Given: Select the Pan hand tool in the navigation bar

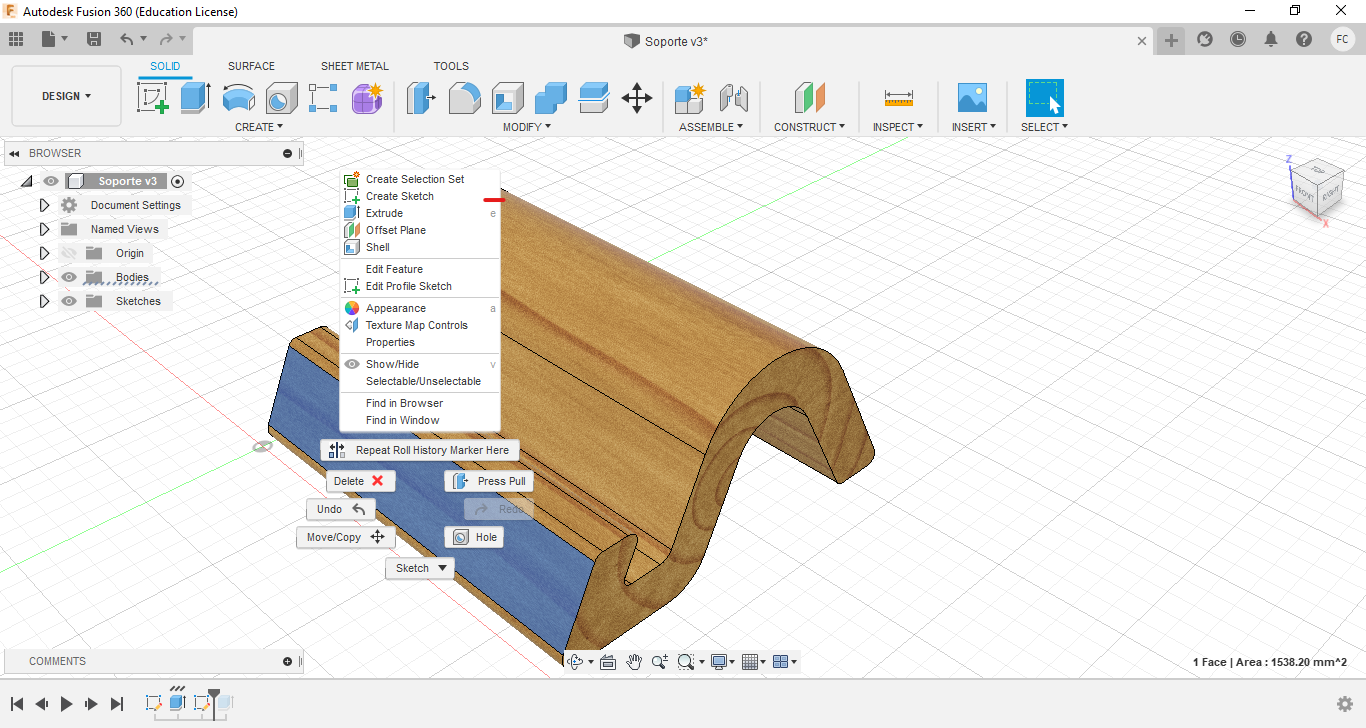Looking at the screenshot, I should (x=634, y=661).
